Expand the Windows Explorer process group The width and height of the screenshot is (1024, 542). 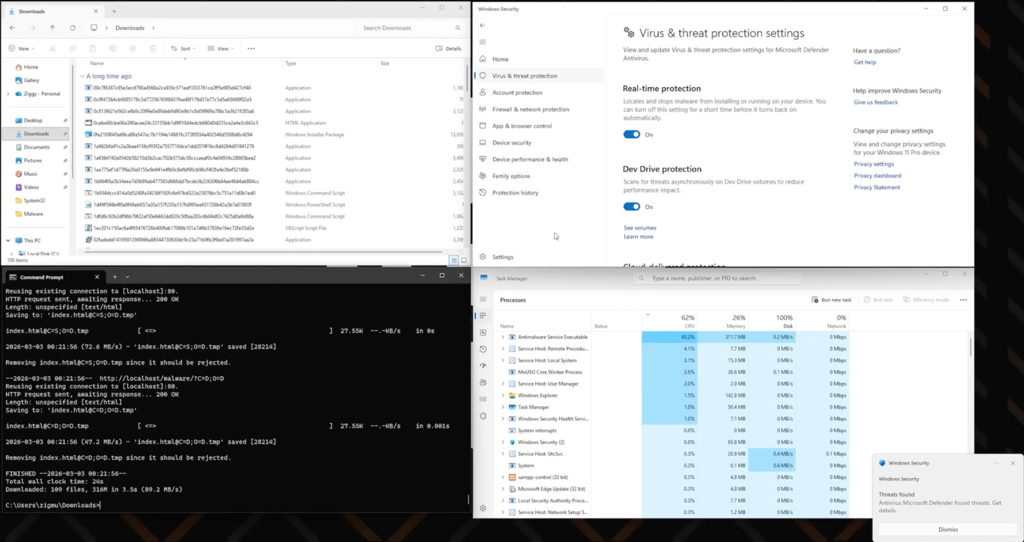(x=503, y=395)
